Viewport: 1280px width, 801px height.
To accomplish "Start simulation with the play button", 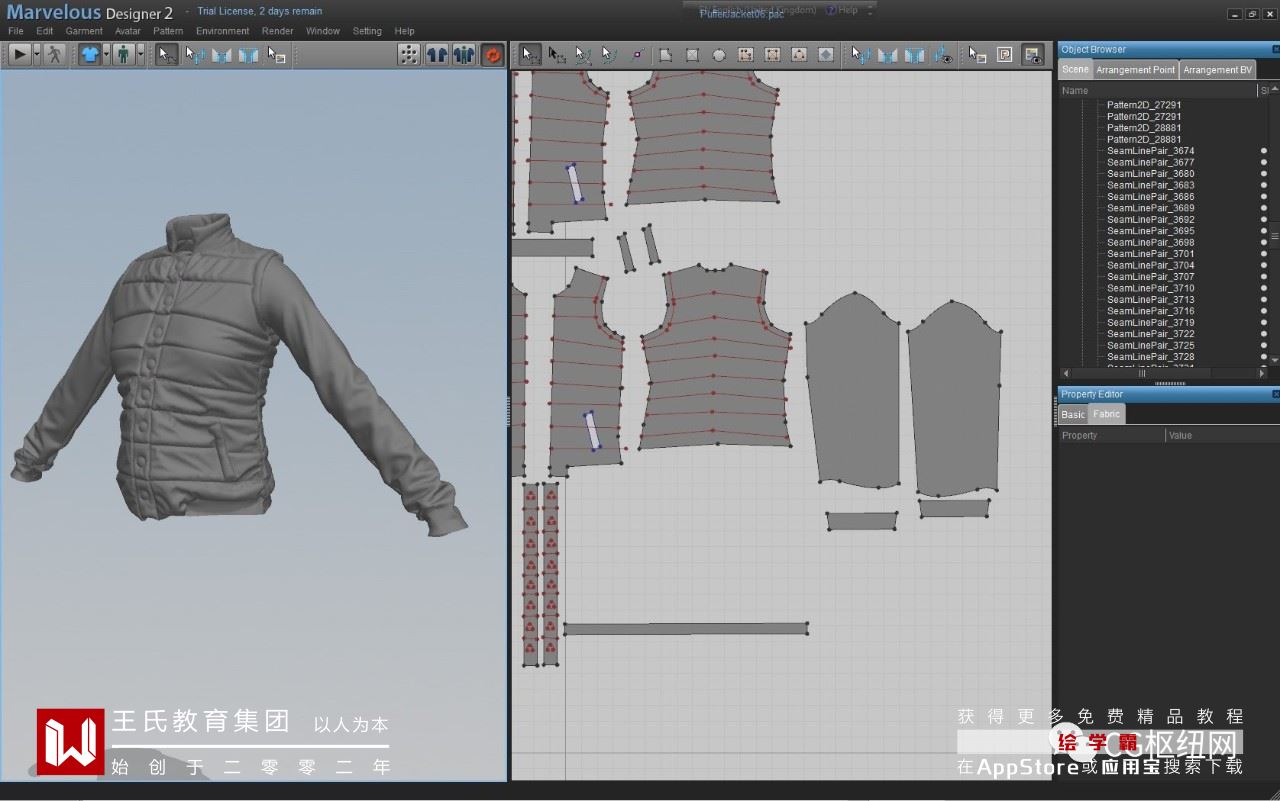I will coord(18,55).
